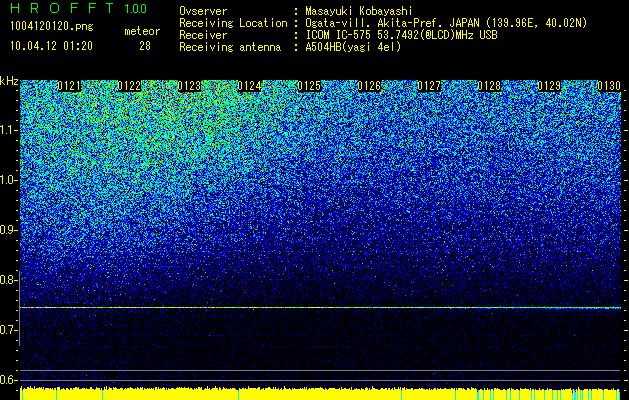Click the yellow signal level strip at bottom

320,394
